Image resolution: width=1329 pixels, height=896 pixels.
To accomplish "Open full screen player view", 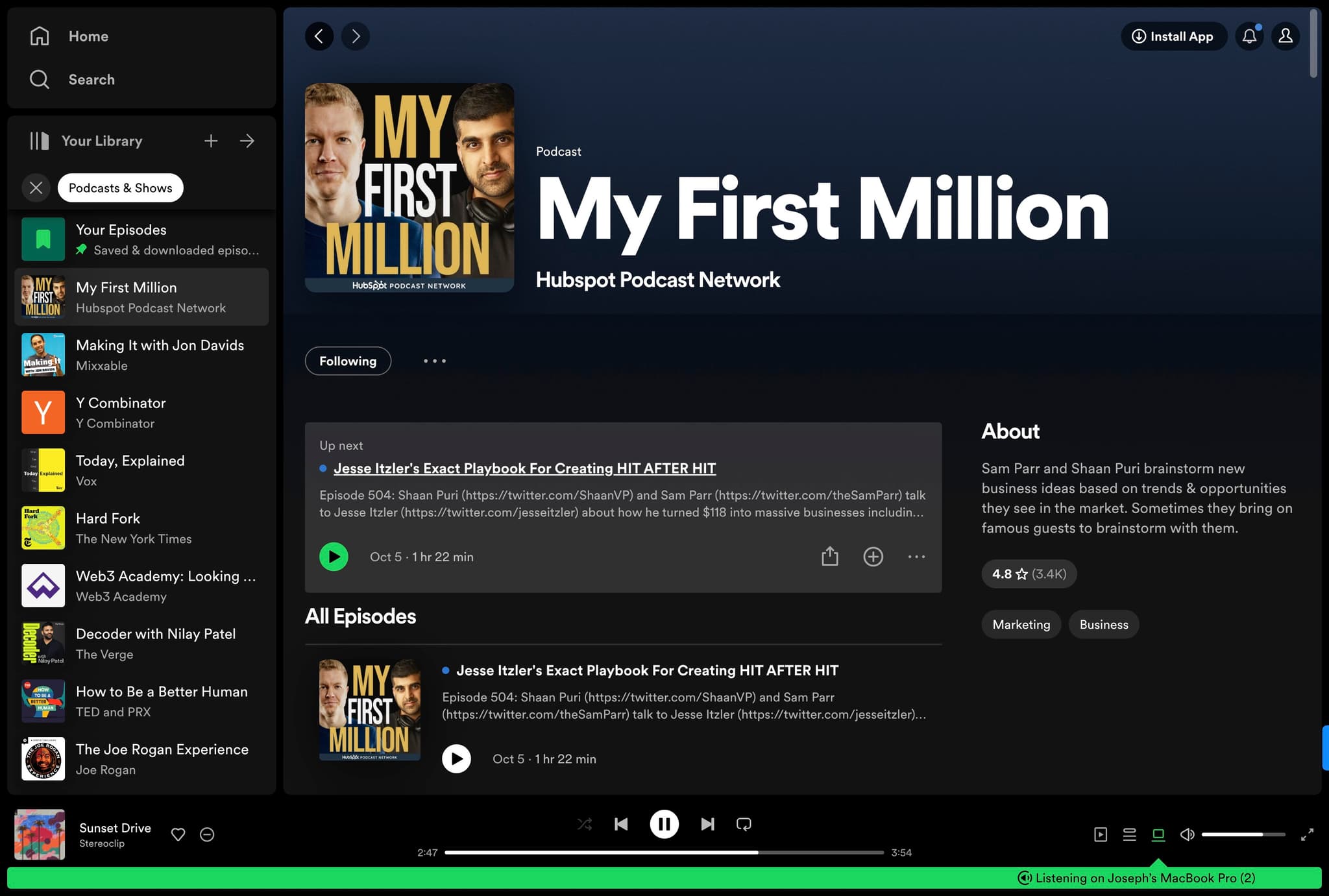I will [1307, 834].
